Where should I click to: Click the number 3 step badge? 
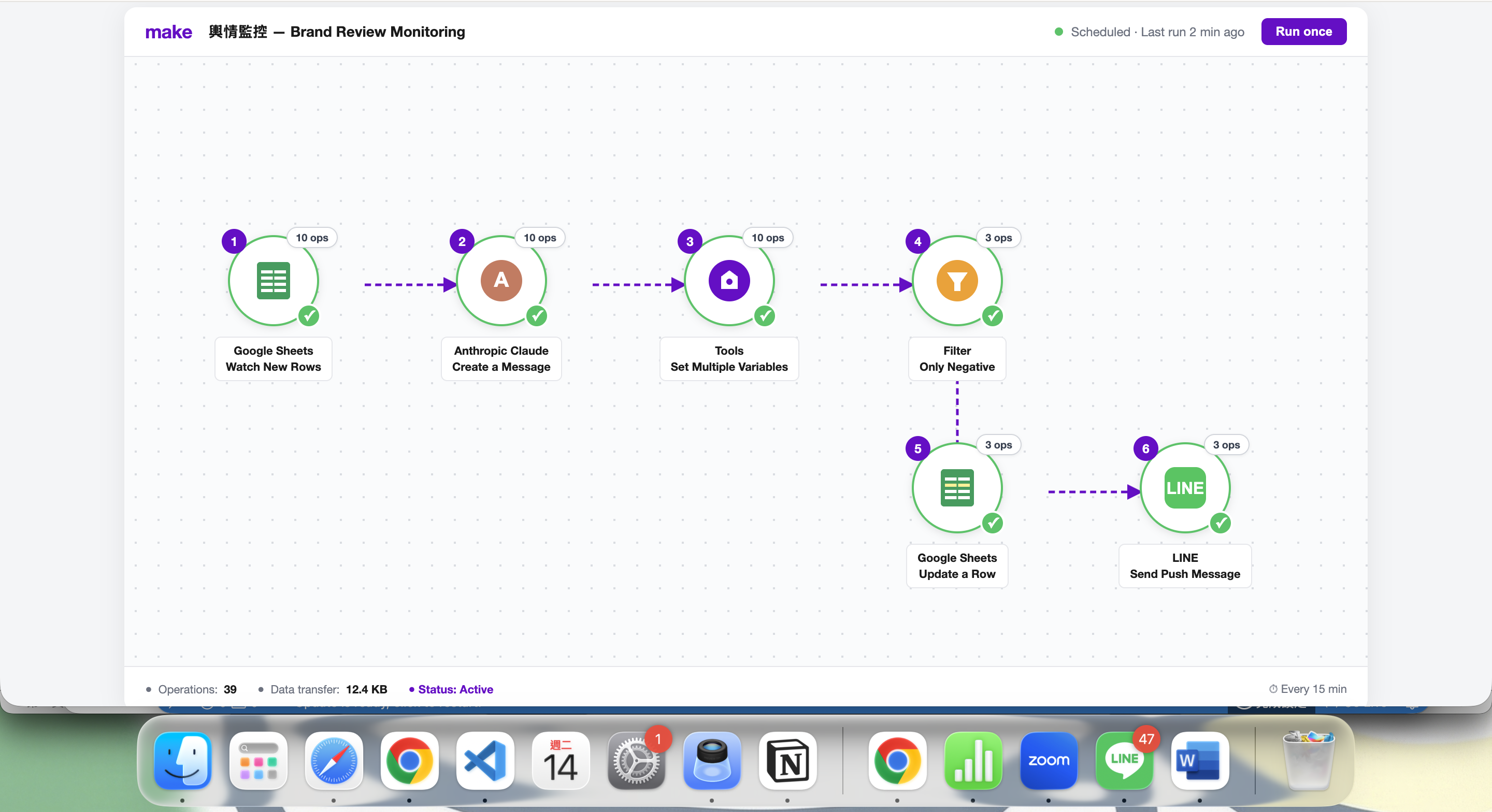690,241
